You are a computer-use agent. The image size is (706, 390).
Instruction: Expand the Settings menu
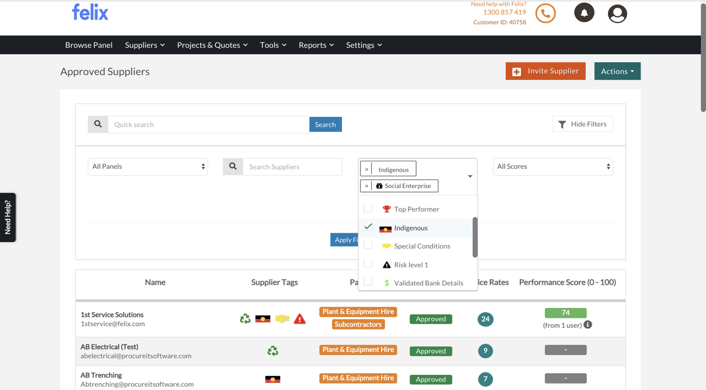(364, 45)
